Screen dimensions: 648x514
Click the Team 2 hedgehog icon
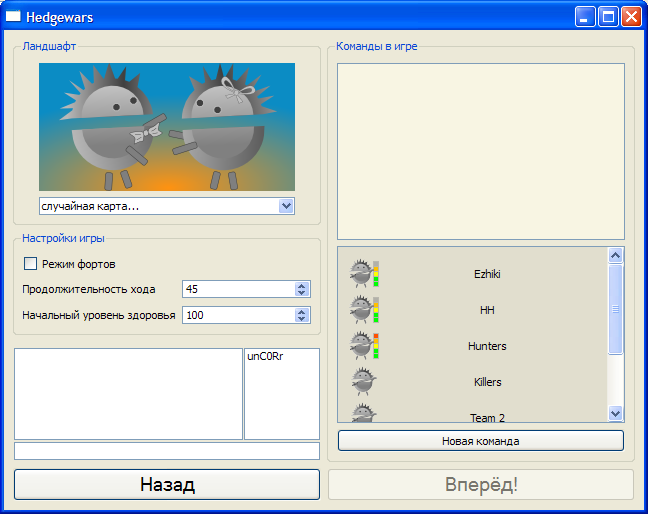point(361,413)
